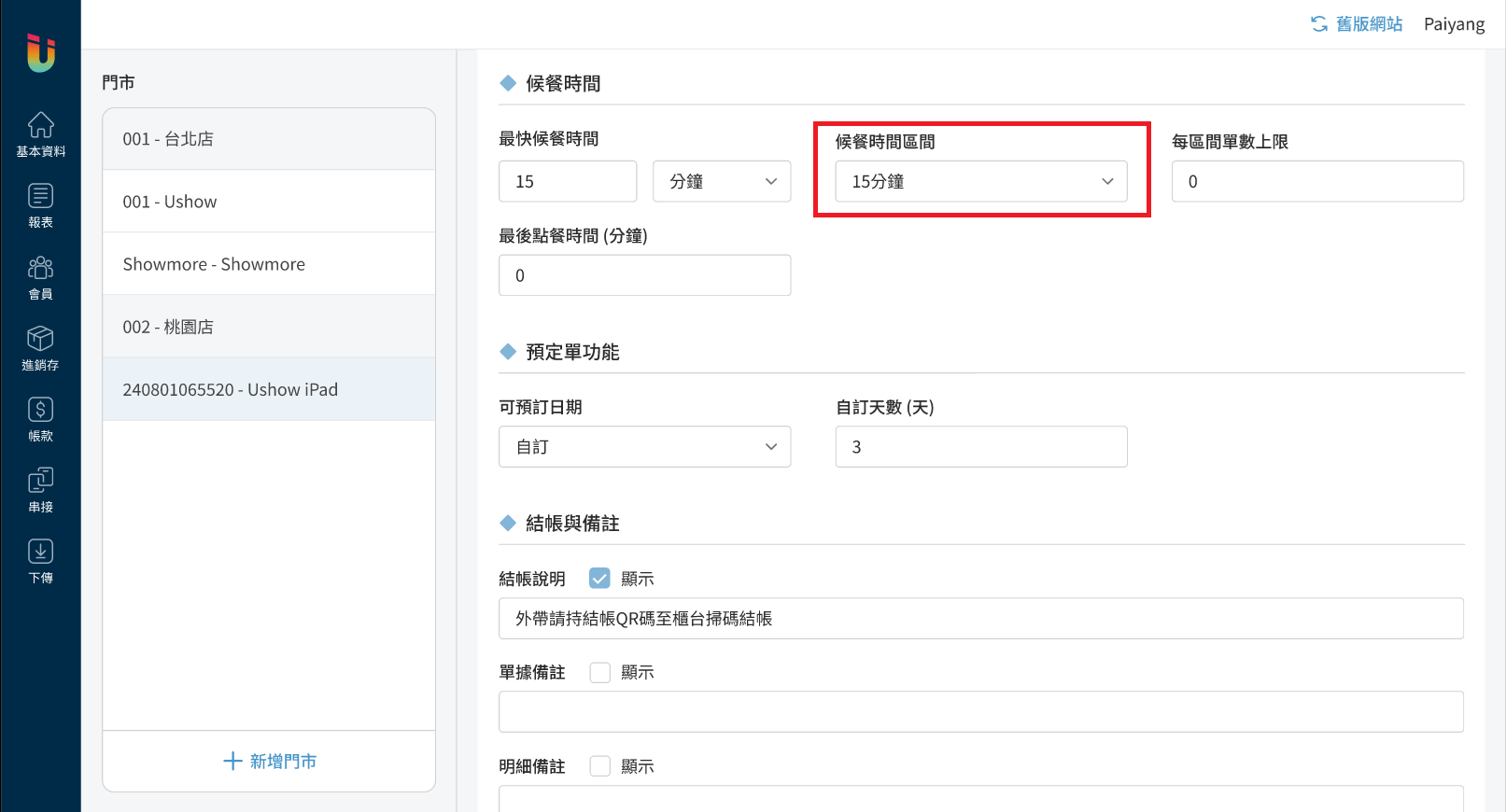Switch to 舊版網站 old site link

tap(1357, 24)
